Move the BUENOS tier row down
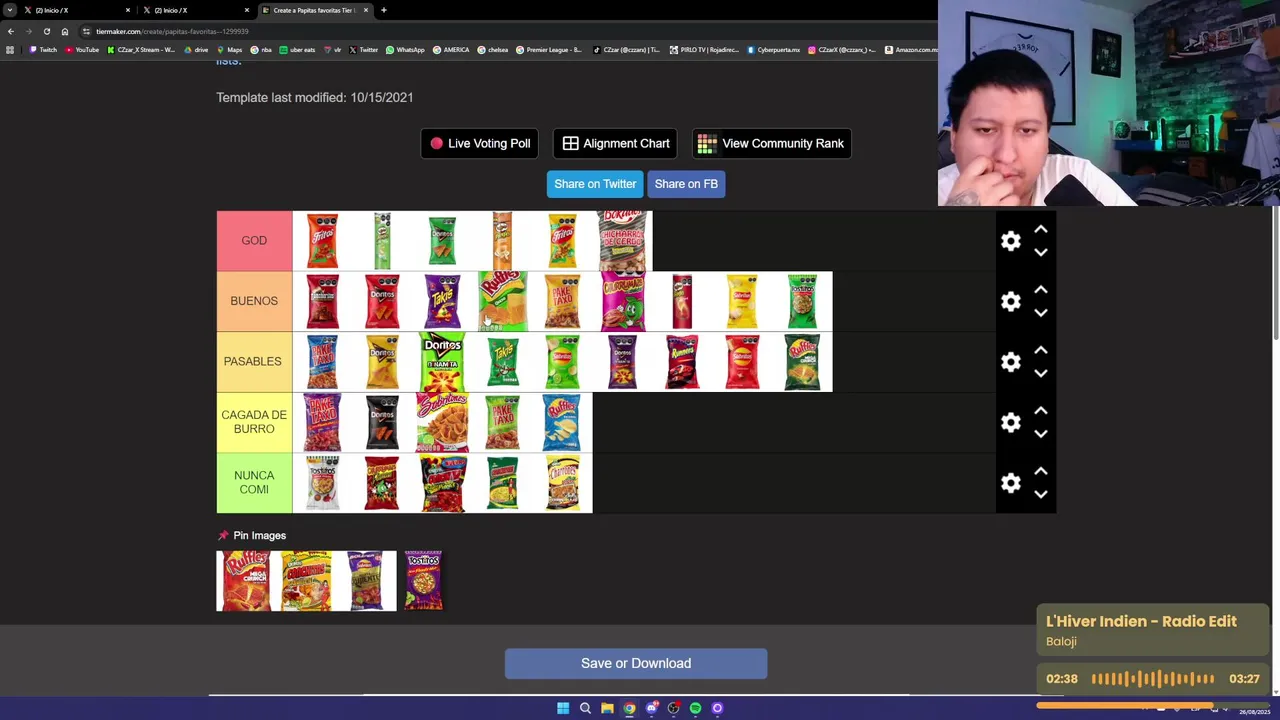The image size is (1280, 720). (1041, 313)
